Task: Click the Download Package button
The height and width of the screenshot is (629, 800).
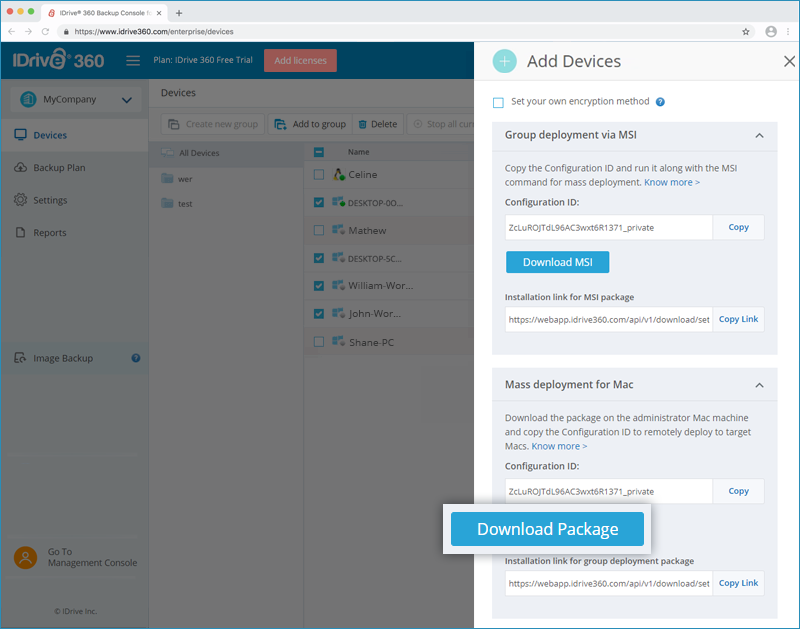Action: pyautogui.click(x=547, y=529)
